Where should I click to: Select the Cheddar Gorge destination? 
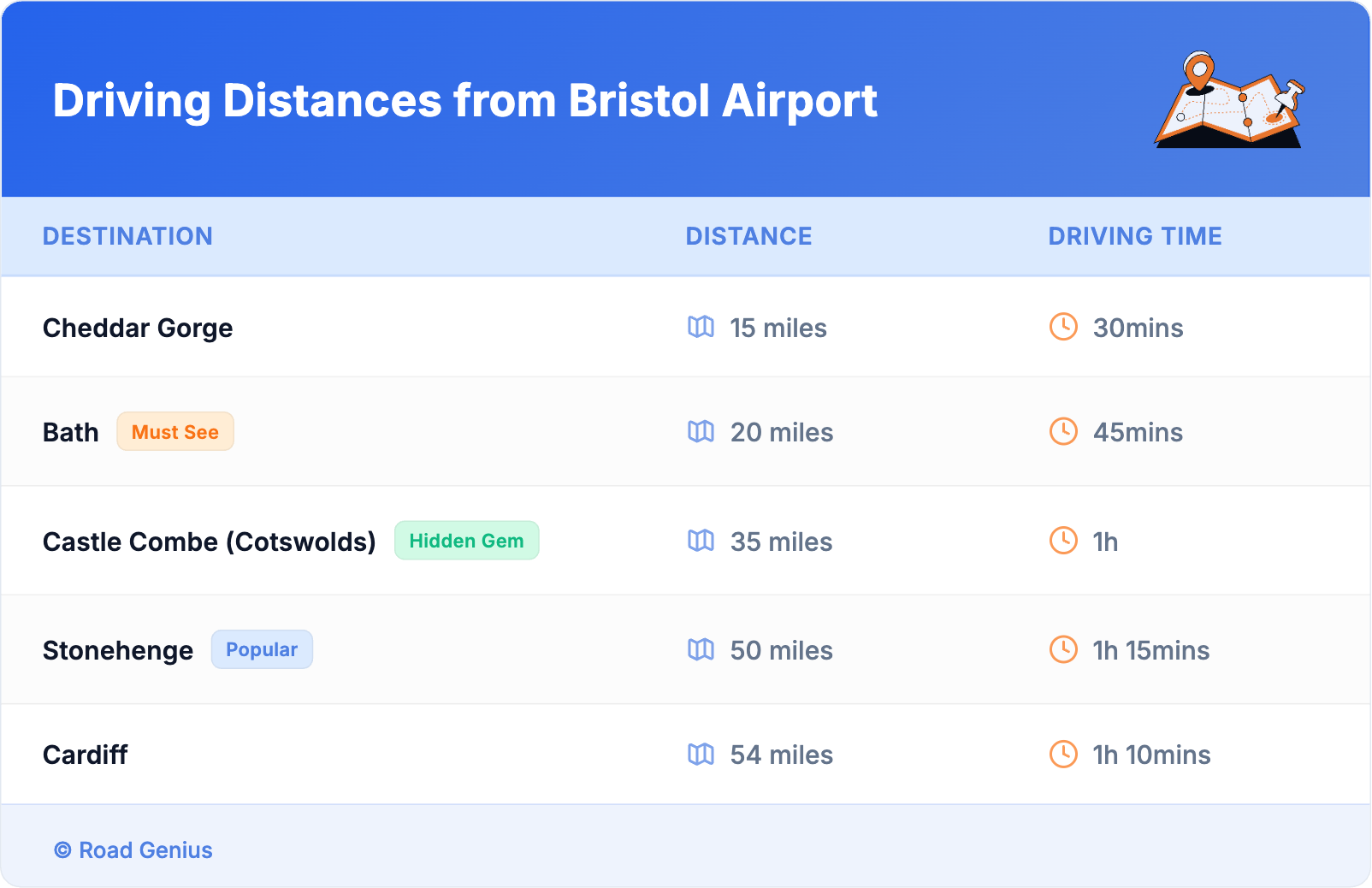tap(138, 328)
